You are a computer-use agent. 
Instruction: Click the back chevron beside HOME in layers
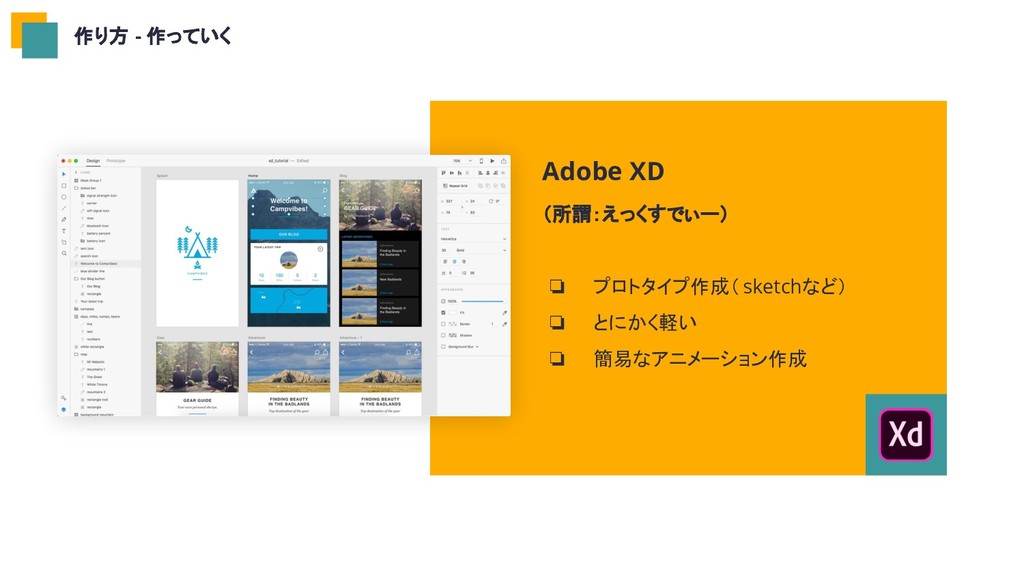pyautogui.click(x=76, y=172)
